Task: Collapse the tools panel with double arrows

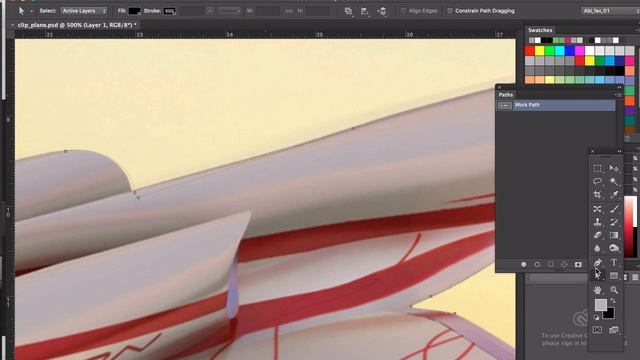Action: click(619, 151)
